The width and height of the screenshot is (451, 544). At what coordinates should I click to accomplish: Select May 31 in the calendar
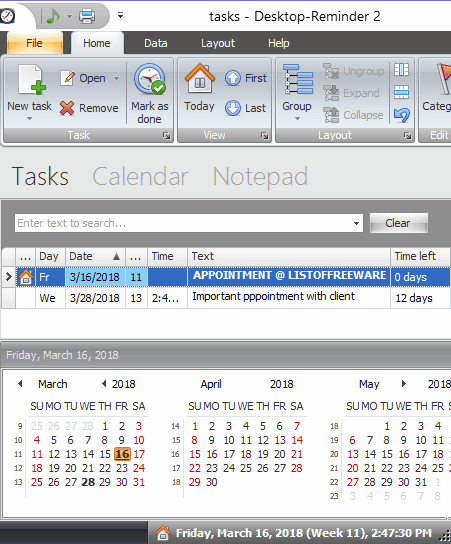point(421,482)
